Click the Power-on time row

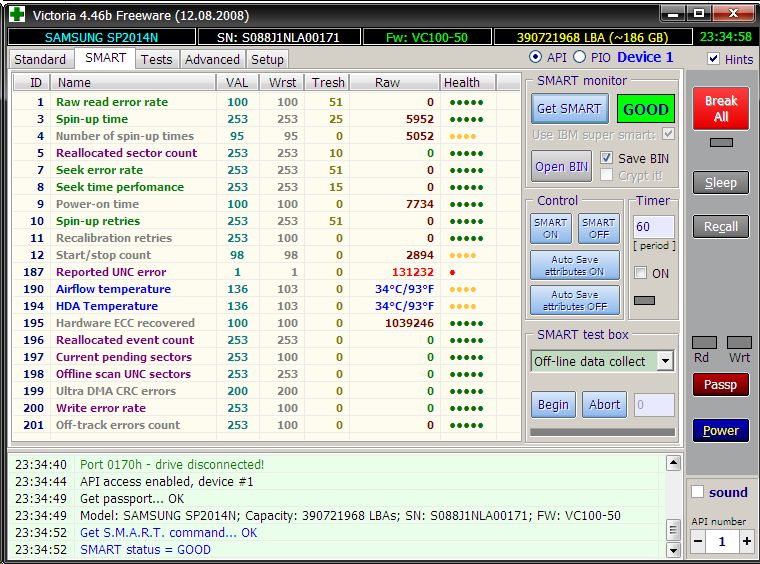tap(266, 204)
